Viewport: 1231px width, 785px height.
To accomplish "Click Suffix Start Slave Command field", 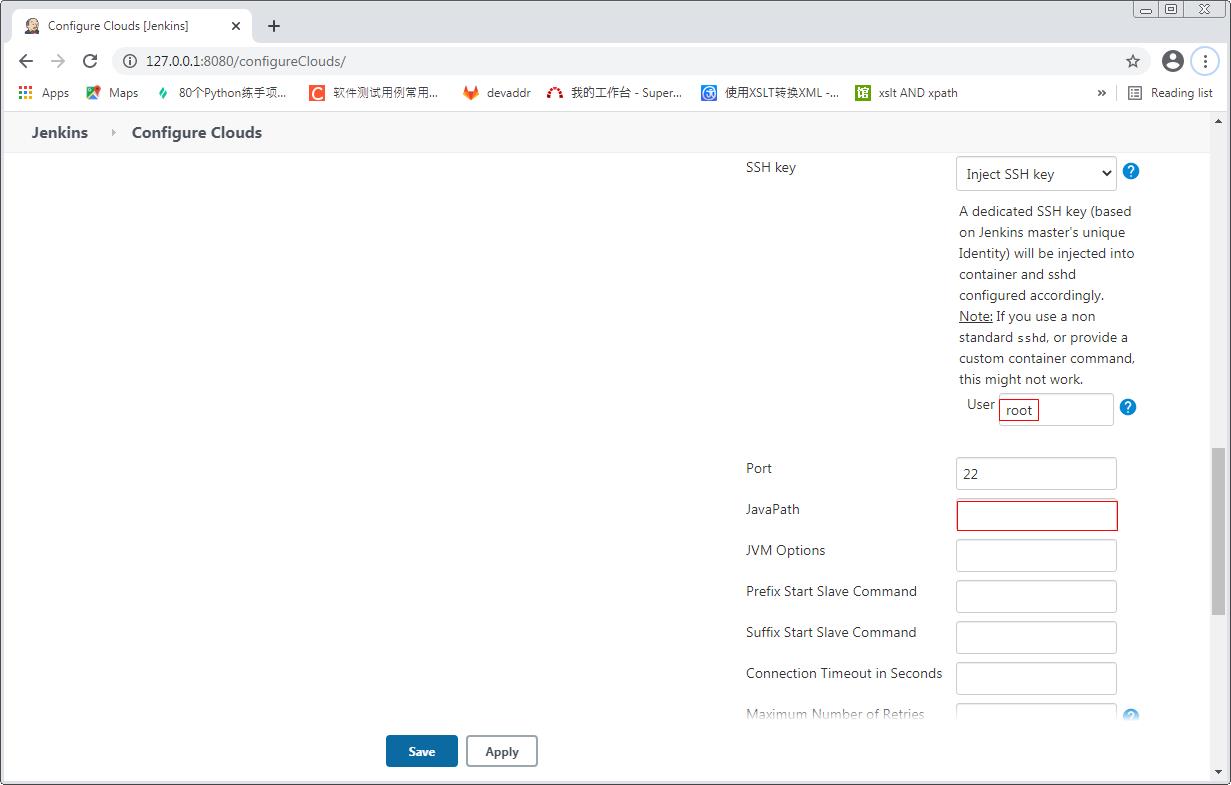I will pyautogui.click(x=1036, y=638).
